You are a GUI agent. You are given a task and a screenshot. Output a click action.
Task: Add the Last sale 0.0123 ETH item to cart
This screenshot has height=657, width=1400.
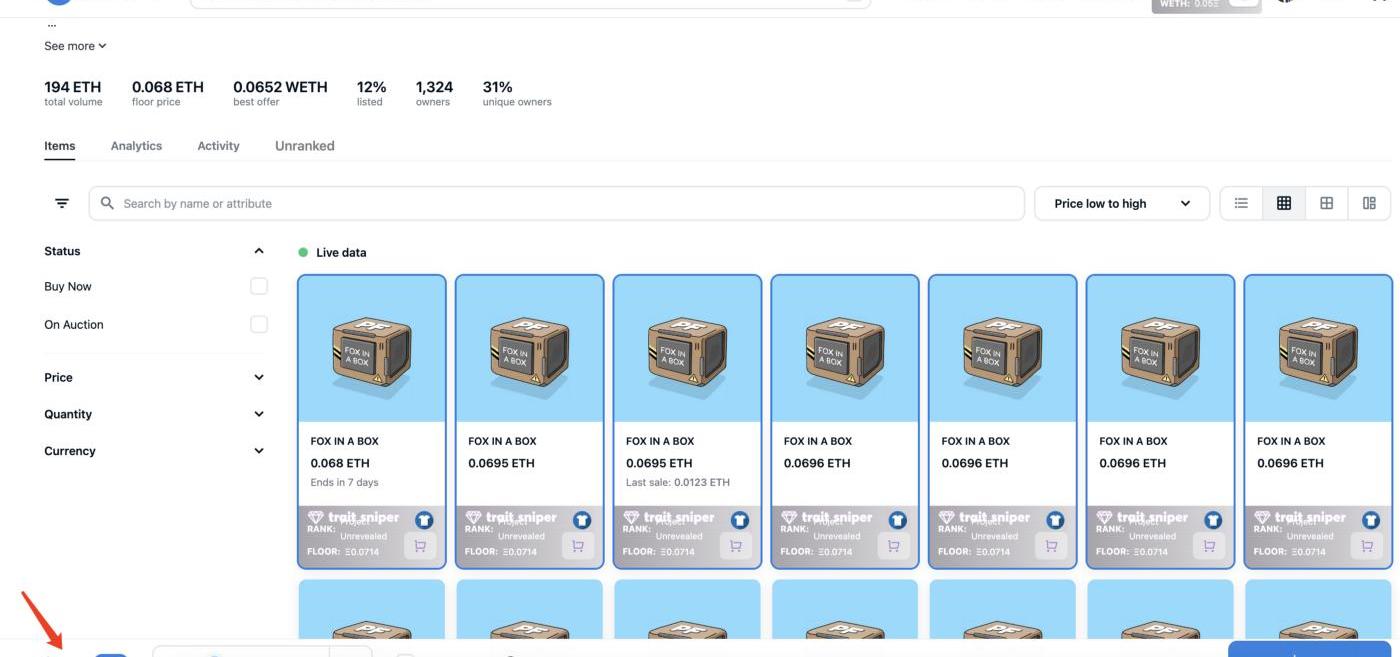736,546
